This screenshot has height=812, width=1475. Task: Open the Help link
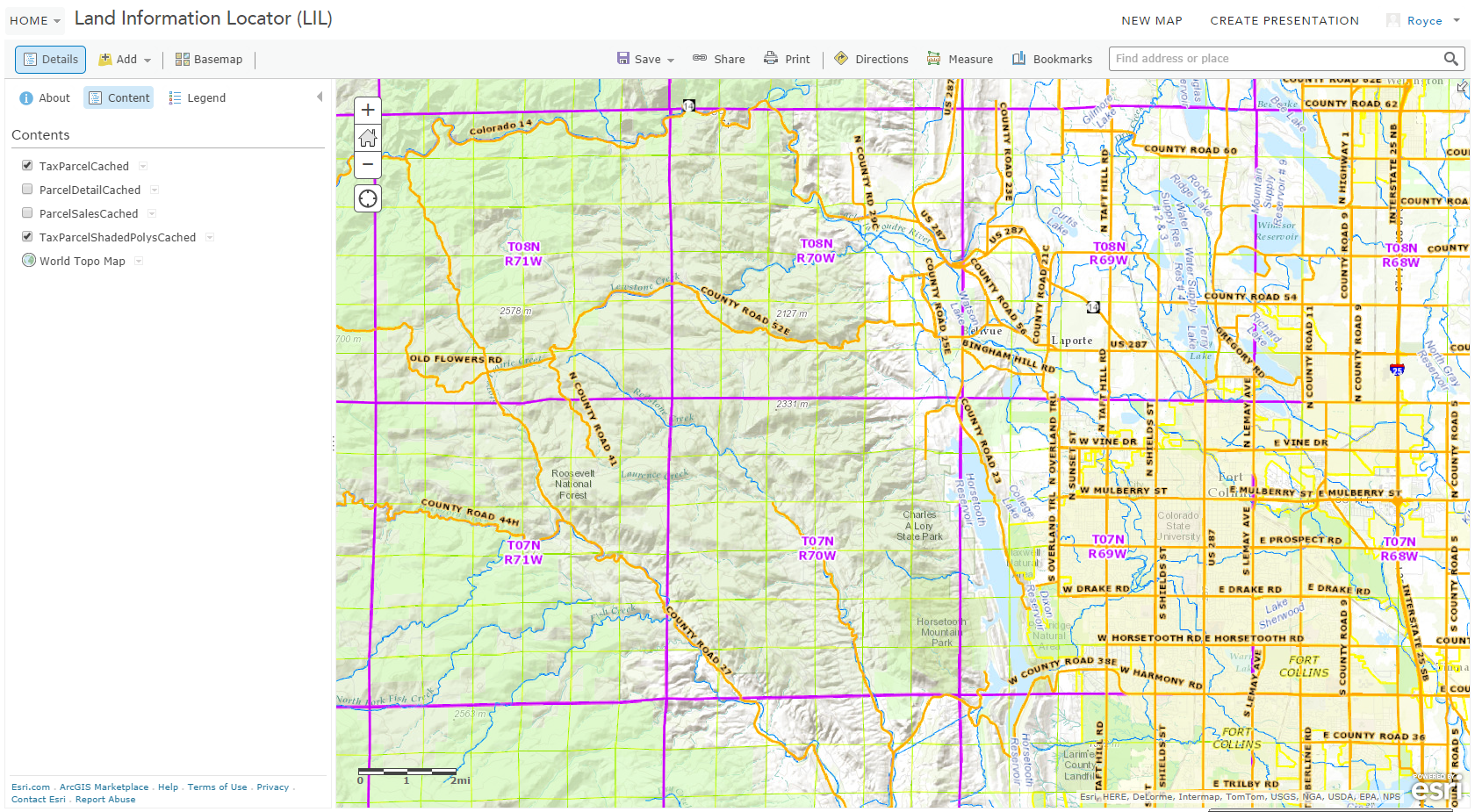pos(168,787)
